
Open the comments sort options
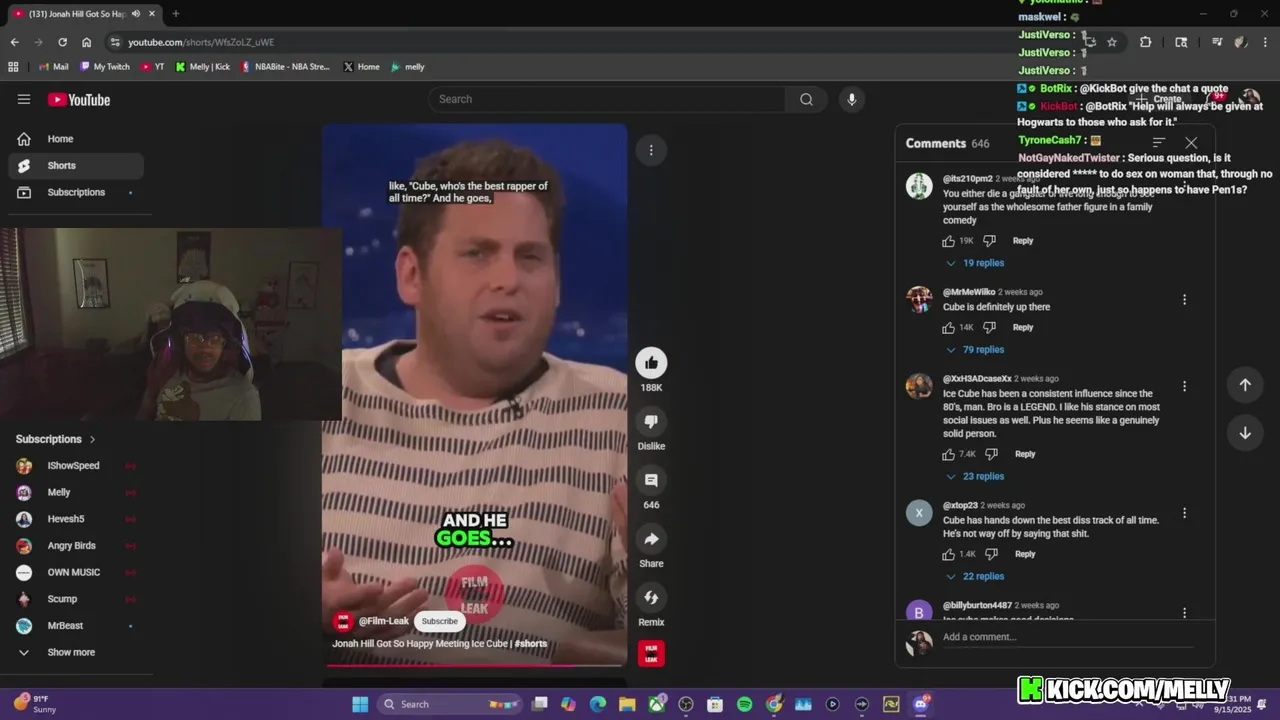point(1159,143)
